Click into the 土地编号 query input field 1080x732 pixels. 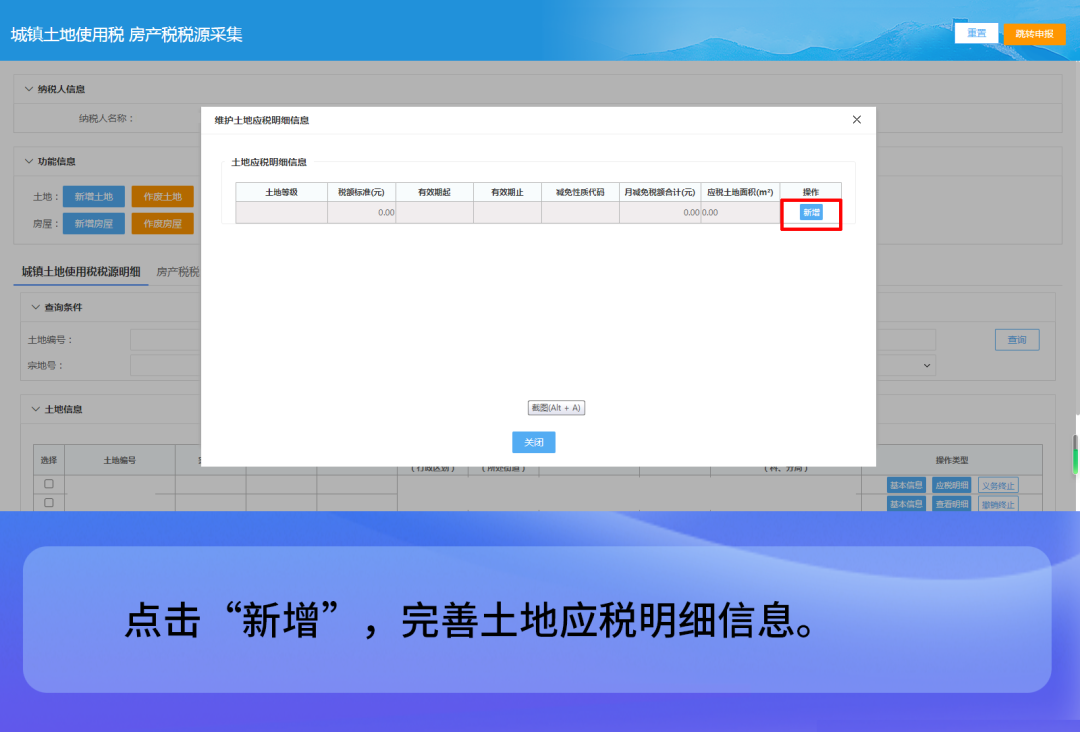pyautogui.click(x=165, y=339)
